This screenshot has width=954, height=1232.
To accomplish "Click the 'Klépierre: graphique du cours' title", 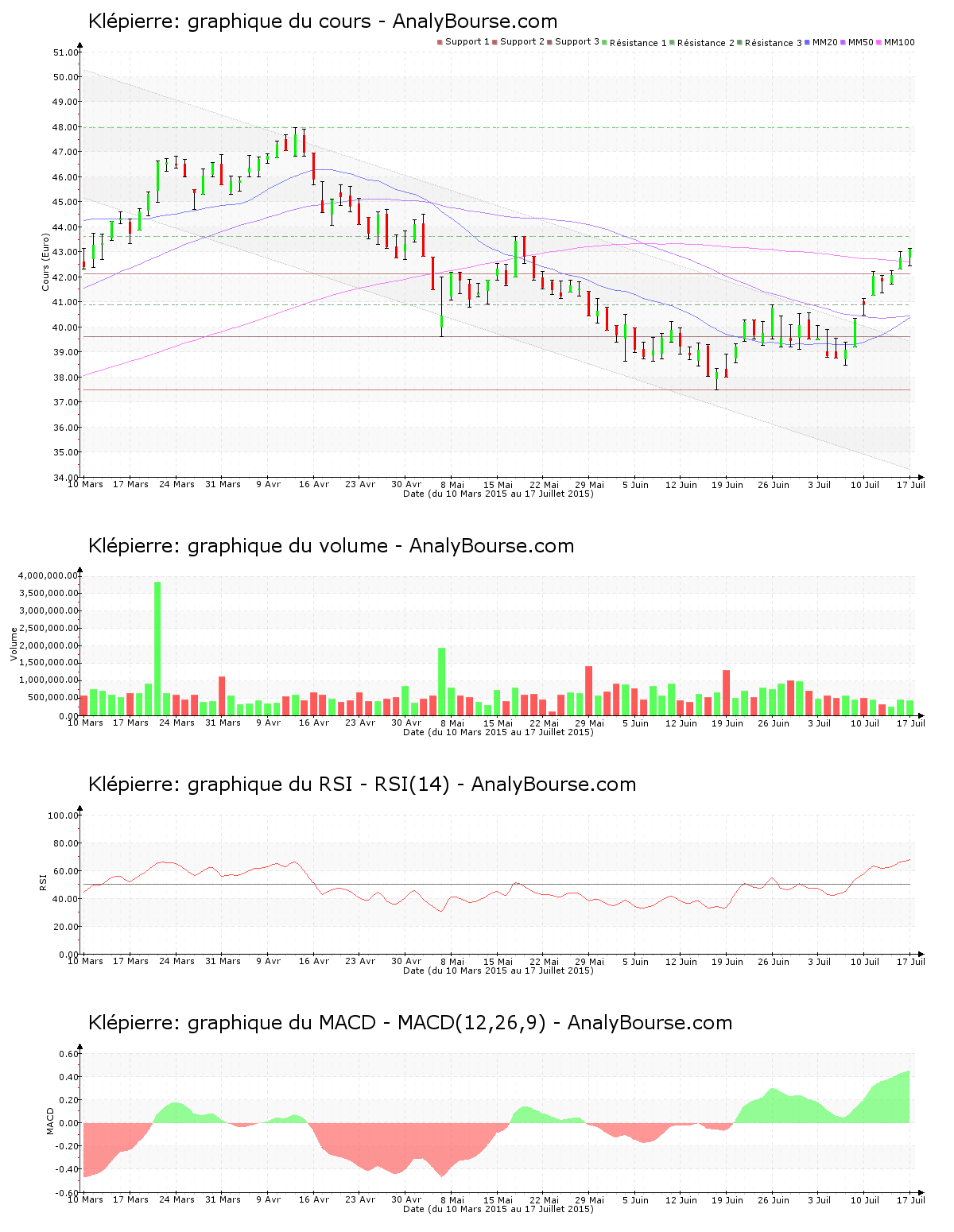I will click(x=230, y=21).
